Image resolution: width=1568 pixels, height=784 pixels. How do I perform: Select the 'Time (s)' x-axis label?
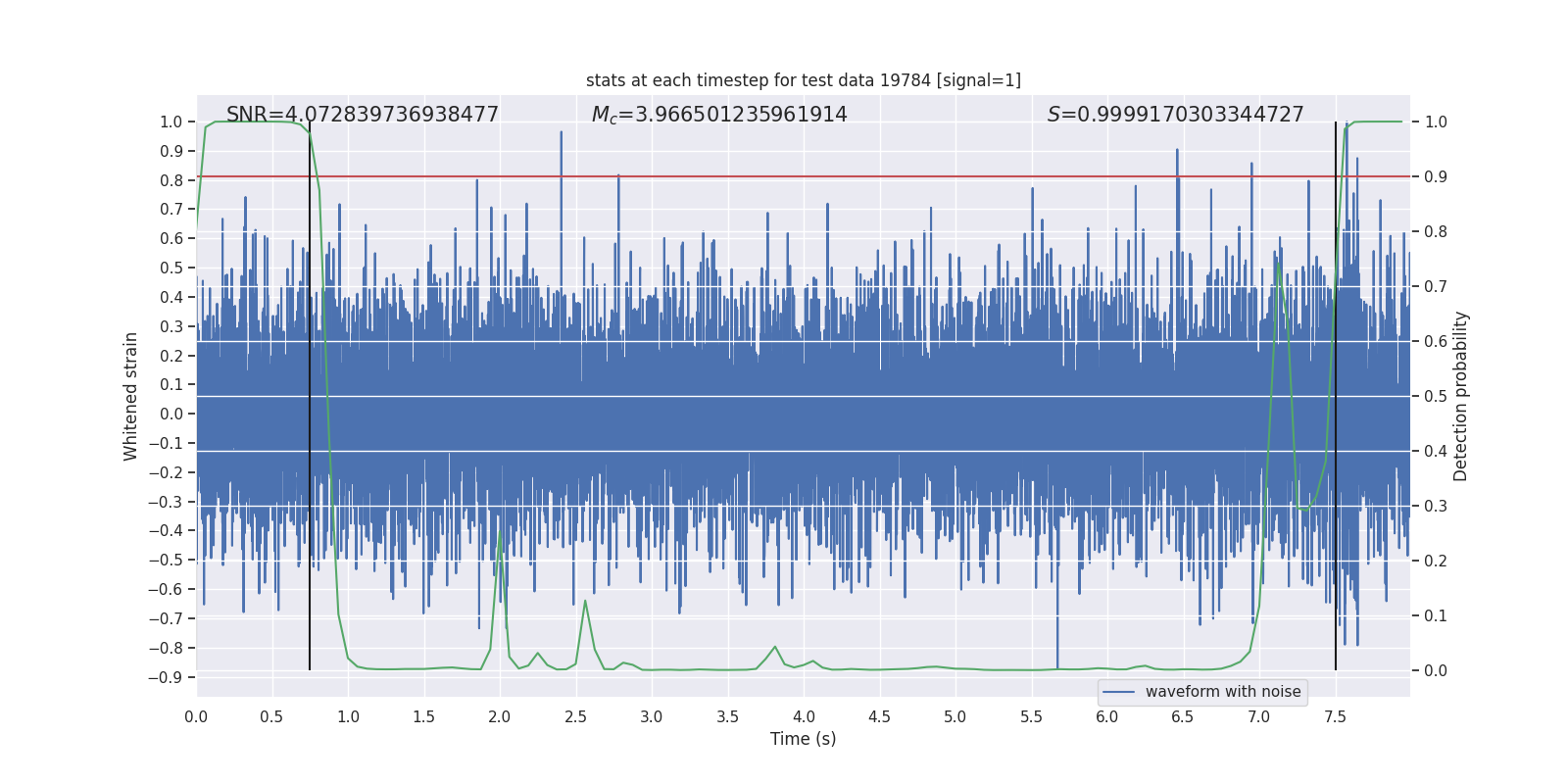tap(803, 739)
